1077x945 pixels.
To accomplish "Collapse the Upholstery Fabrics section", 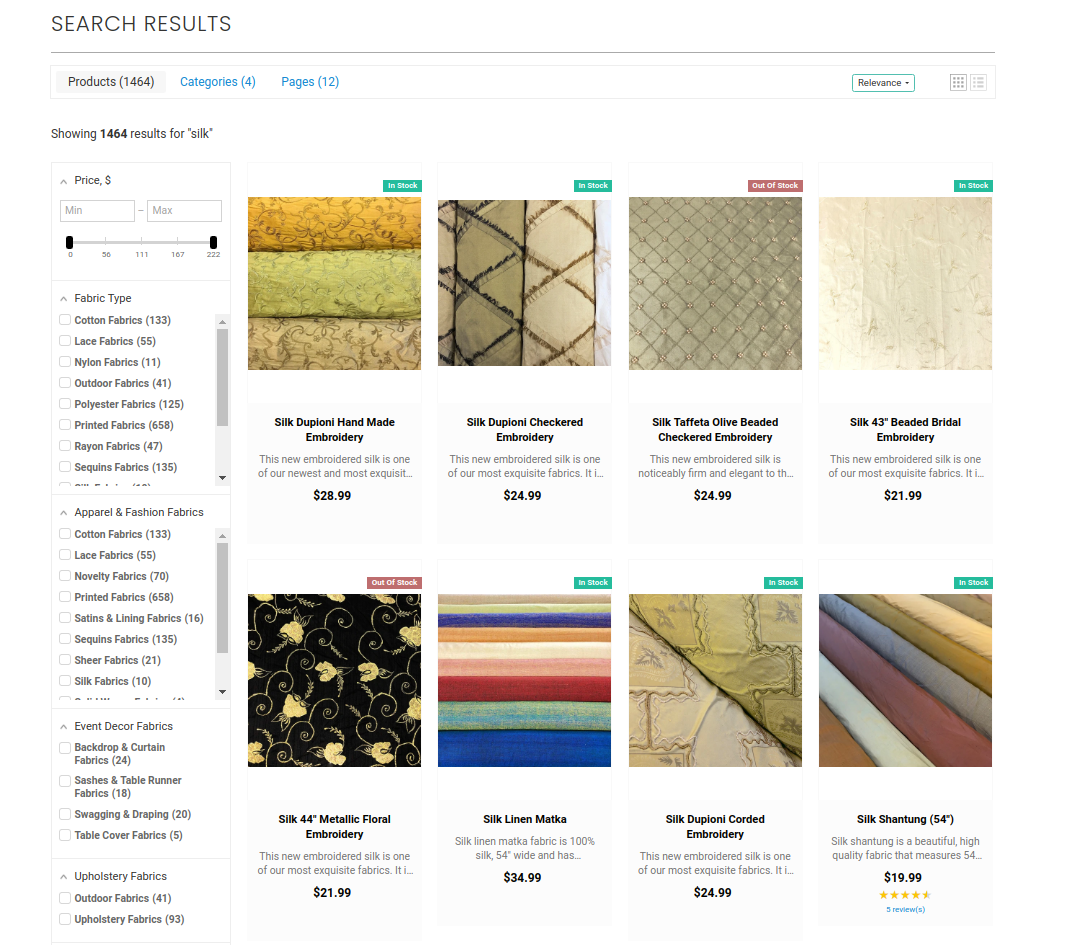I will [x=66, y=876].
